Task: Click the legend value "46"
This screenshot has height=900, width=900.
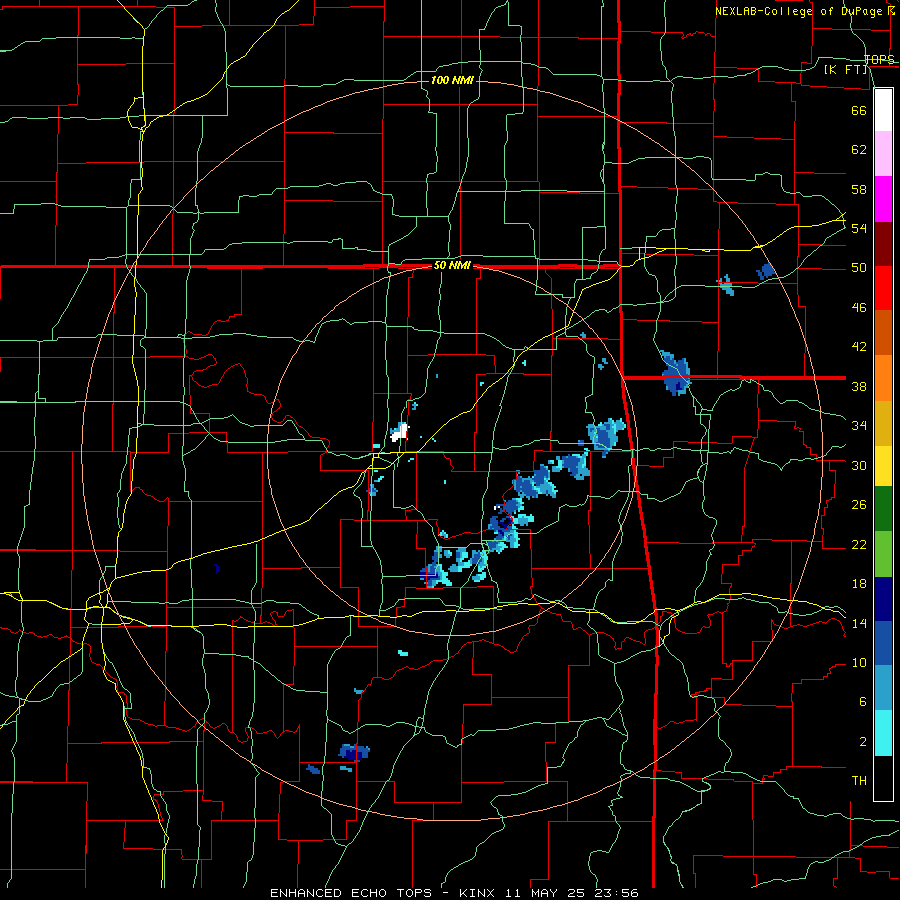Action: (x=859, y=308)
